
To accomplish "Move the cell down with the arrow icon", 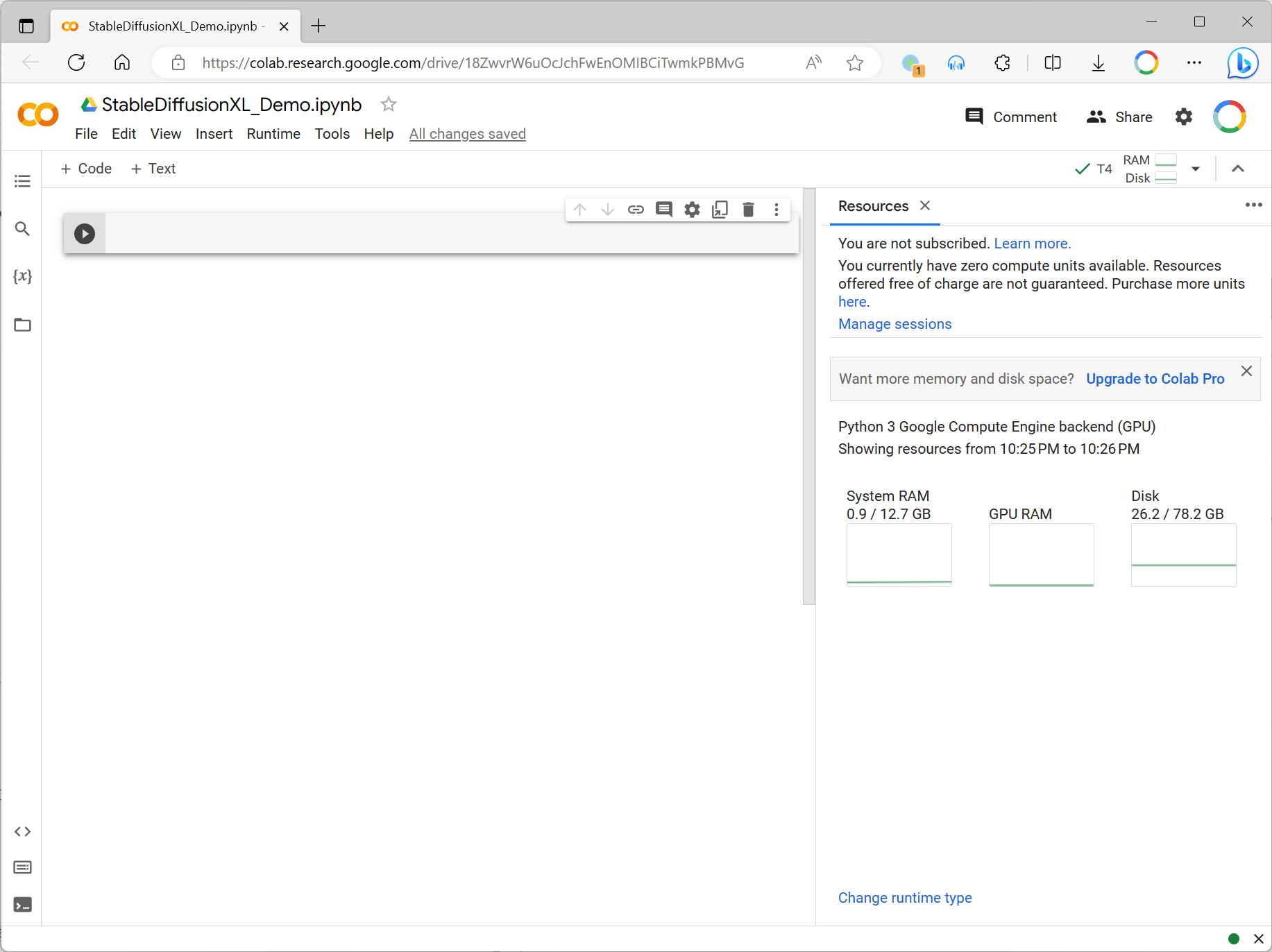I will [608, 210].
